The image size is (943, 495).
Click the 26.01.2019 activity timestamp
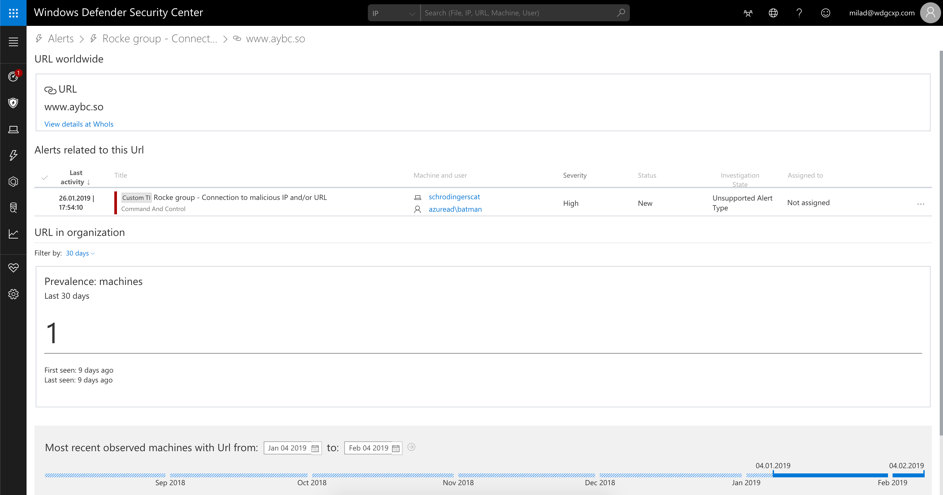[x=76, y=203]
